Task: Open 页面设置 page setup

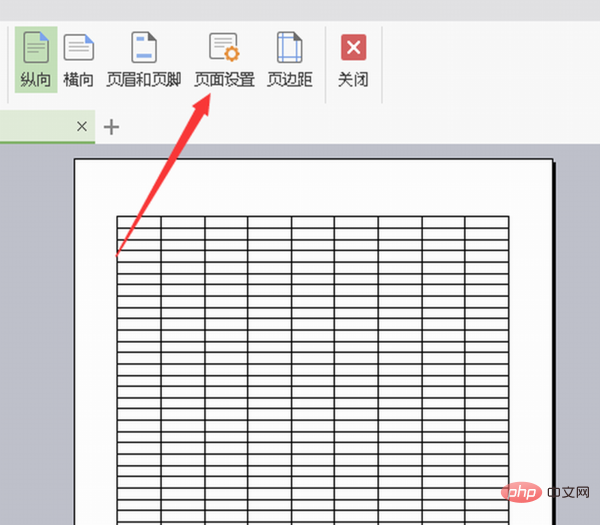Action: point(225,60)
